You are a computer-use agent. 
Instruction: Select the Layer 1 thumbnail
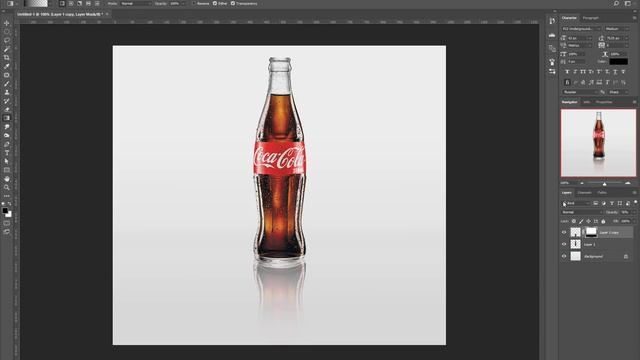(576, 244)
